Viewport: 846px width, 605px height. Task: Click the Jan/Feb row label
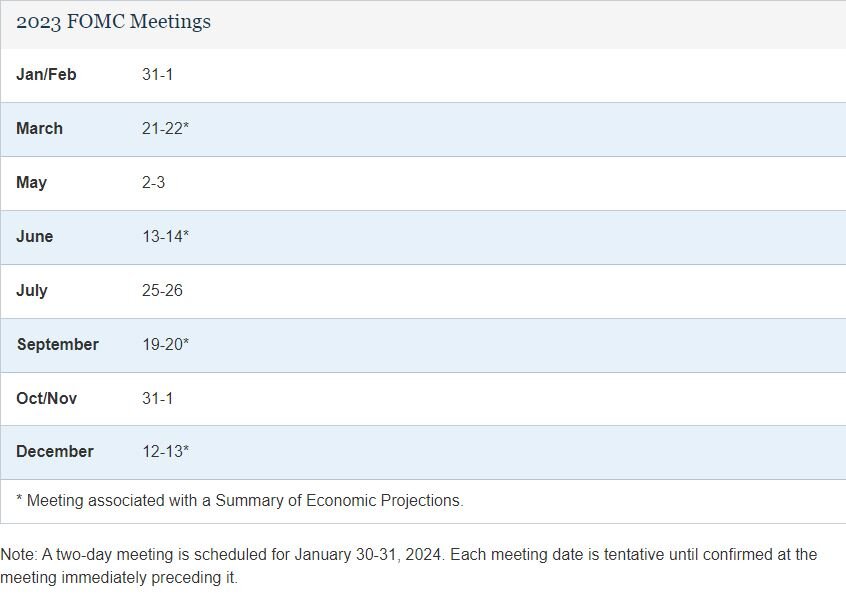click(46, 75)
